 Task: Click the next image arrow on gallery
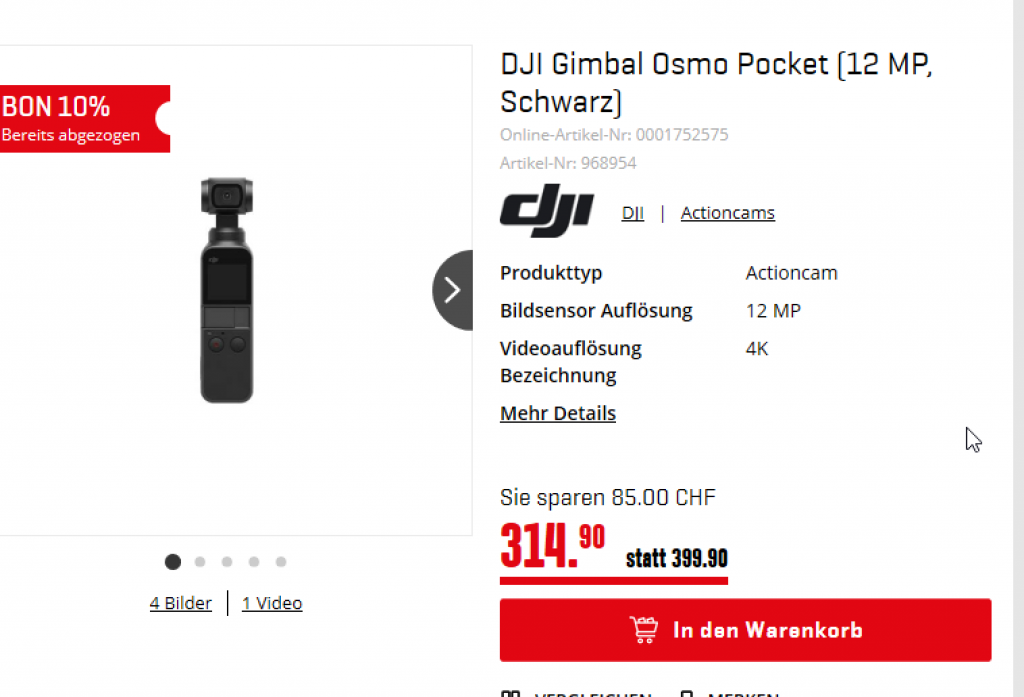pos(453,290)
